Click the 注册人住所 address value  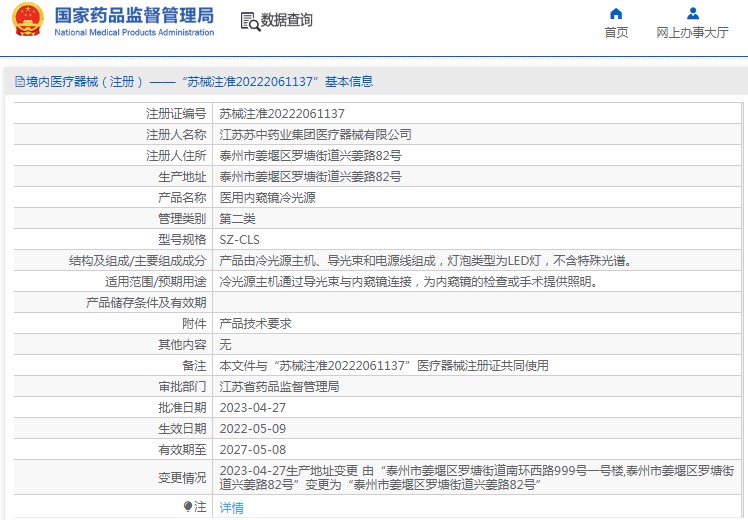311,156
